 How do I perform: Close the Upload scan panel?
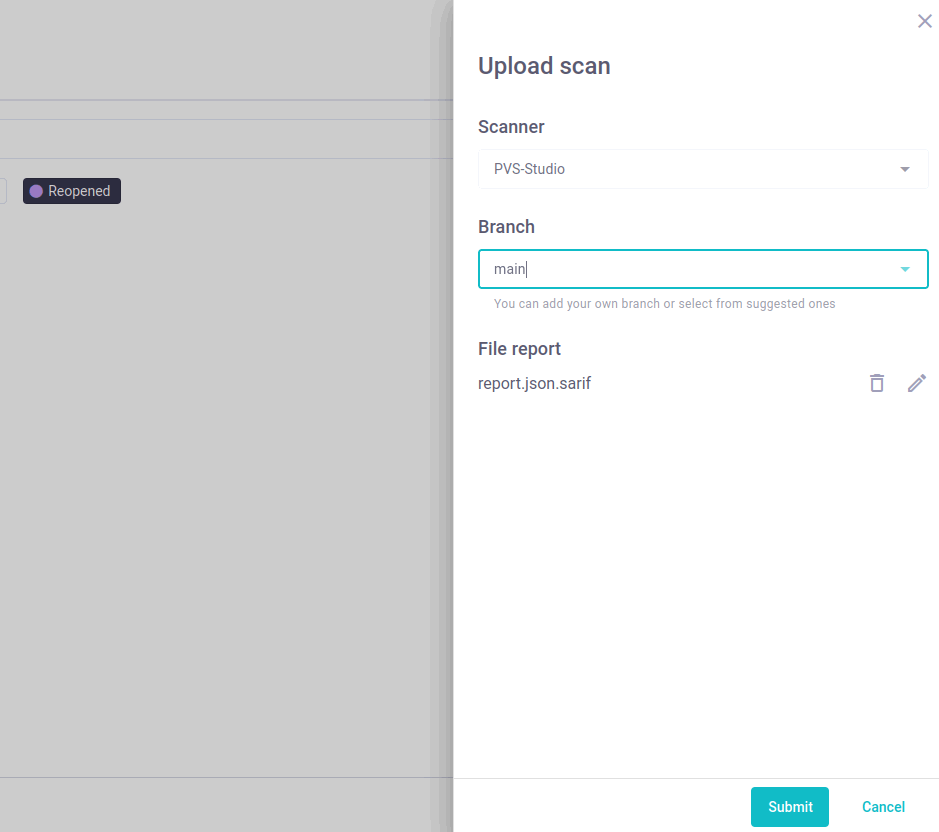(x=924, y=21)
